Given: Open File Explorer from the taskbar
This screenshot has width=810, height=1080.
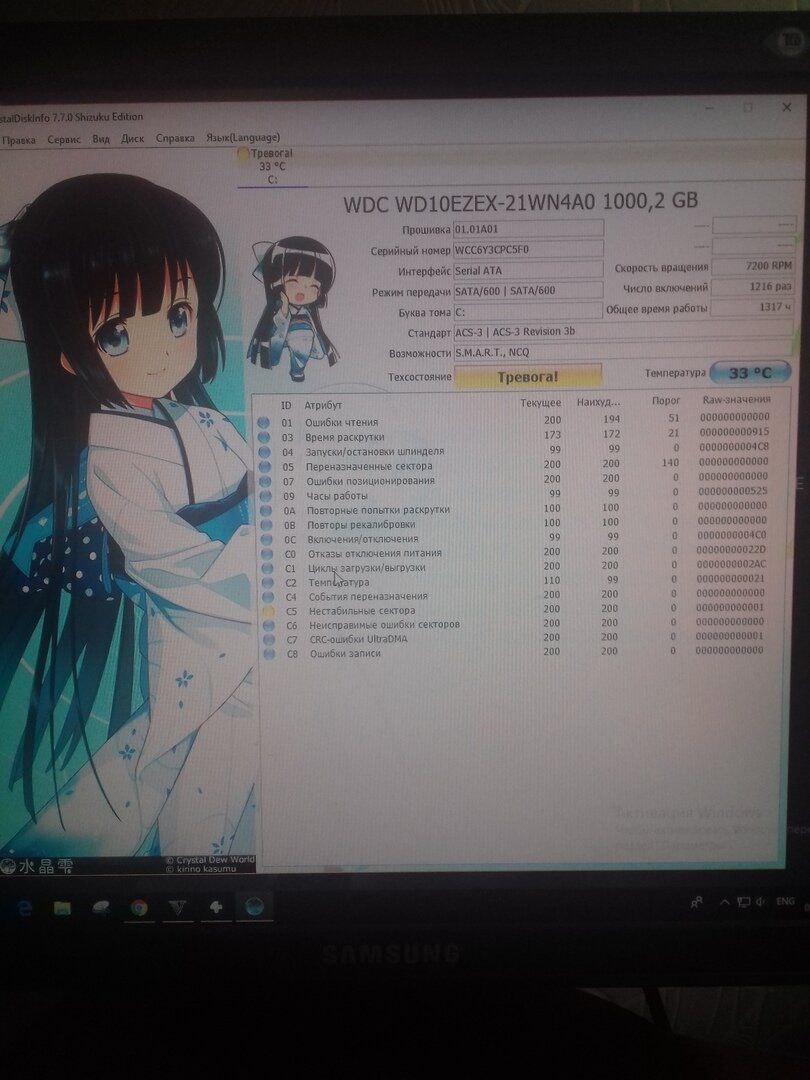Looking at the screenshot, I should click(x=63, y=908).
